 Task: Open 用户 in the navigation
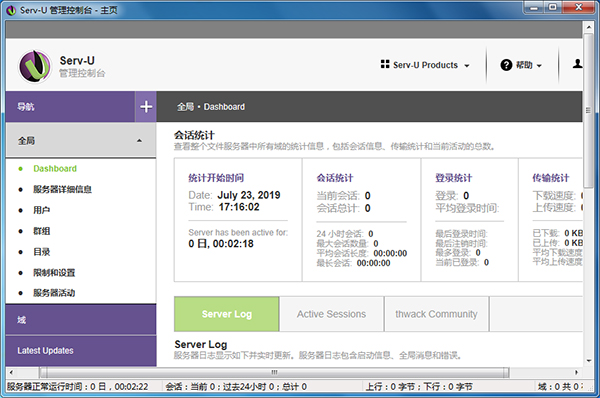[x=41, y=210]
